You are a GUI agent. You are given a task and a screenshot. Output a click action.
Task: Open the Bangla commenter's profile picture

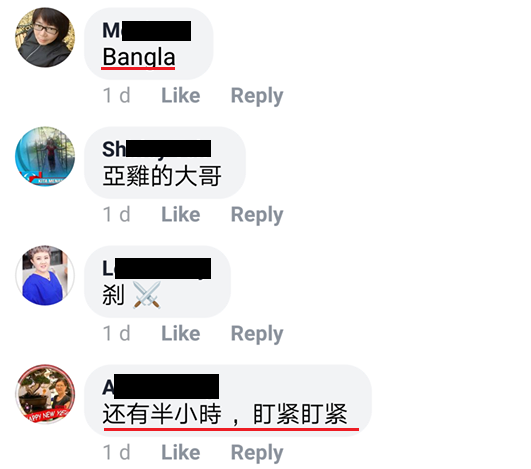[45, 37]
